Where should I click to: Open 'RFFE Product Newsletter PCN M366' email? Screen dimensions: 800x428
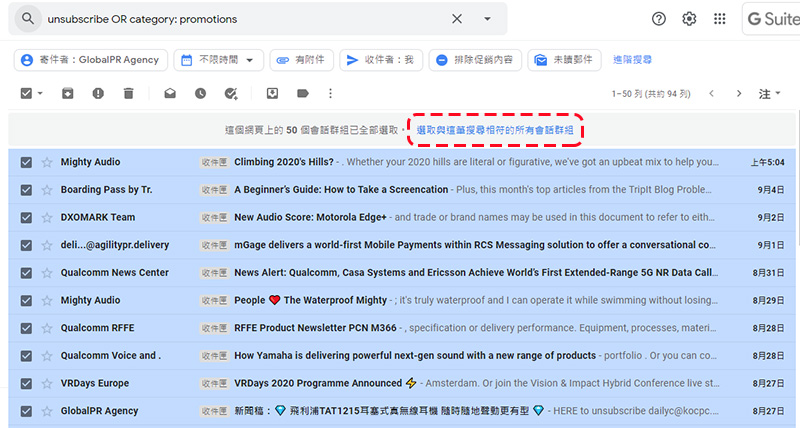point(315,328)
